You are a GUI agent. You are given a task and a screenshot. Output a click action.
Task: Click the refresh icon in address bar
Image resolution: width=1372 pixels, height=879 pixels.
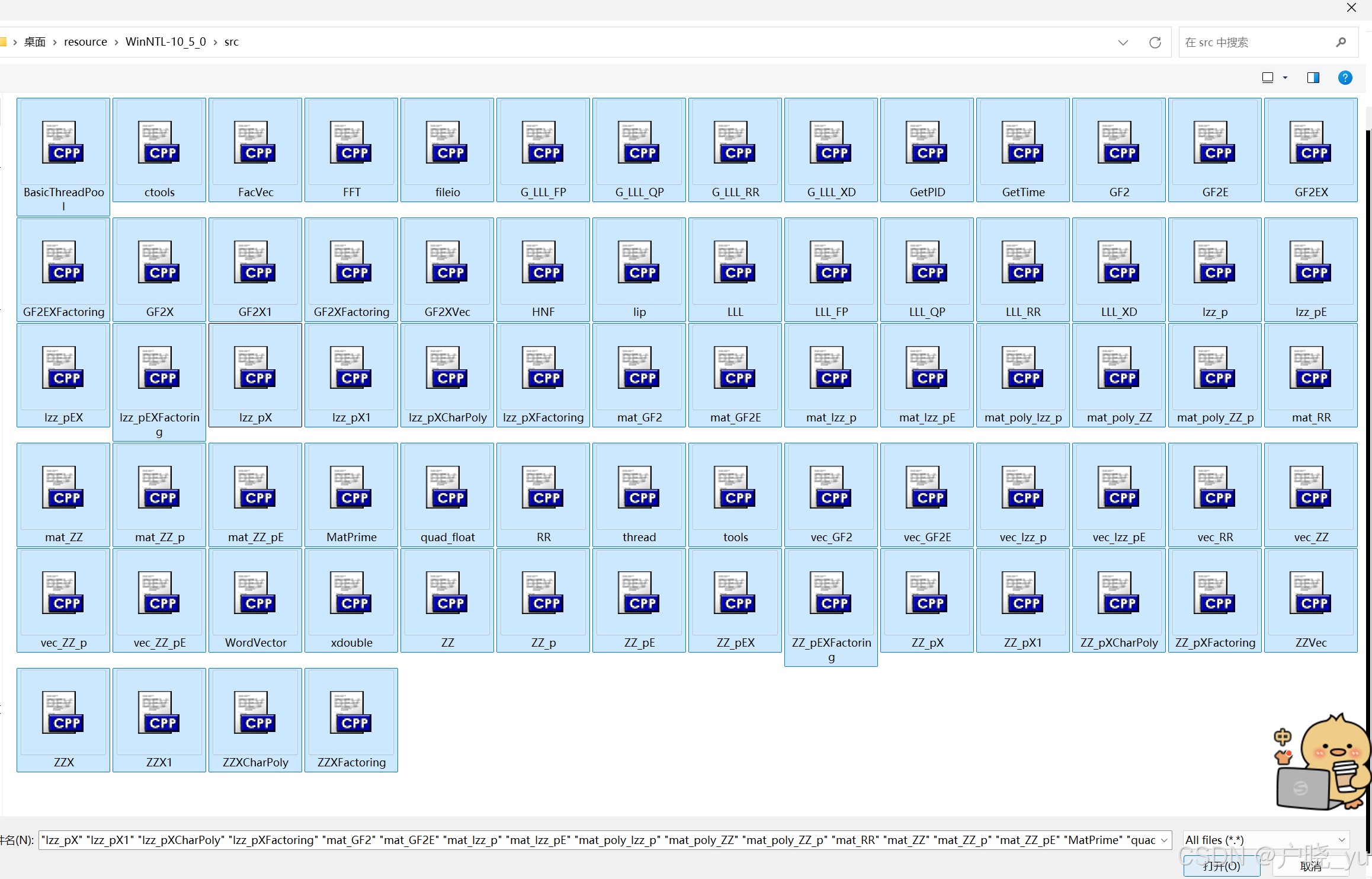(1155, 43)
